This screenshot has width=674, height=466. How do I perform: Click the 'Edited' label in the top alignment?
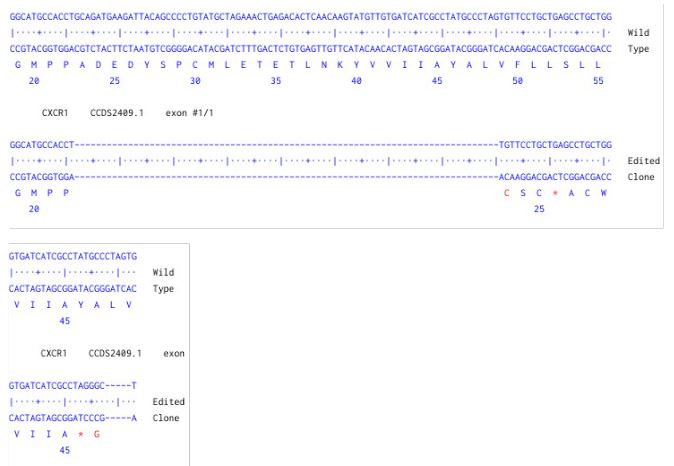(x=643, y=161)
